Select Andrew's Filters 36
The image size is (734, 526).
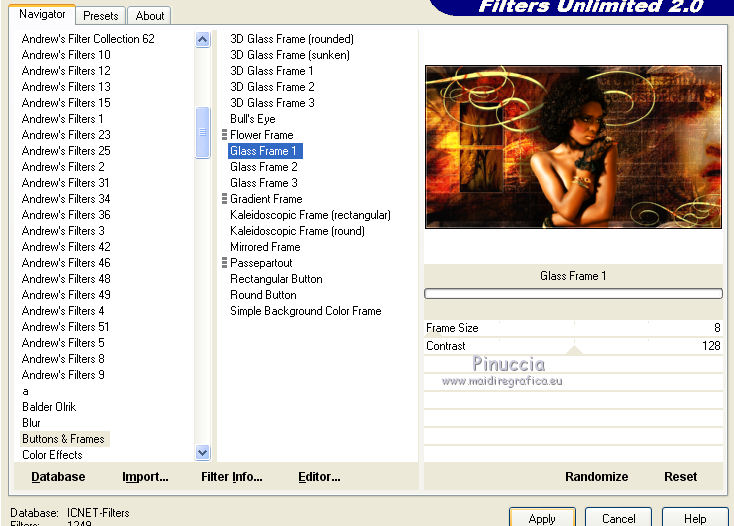(x=66, y=215)
